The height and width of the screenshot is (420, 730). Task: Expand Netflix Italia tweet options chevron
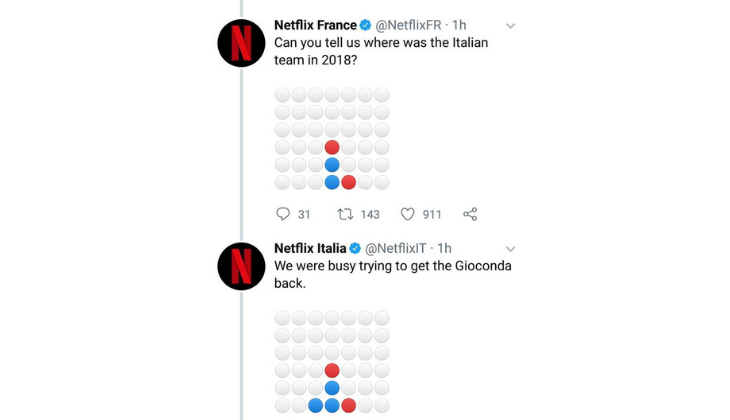click(510, 249)
